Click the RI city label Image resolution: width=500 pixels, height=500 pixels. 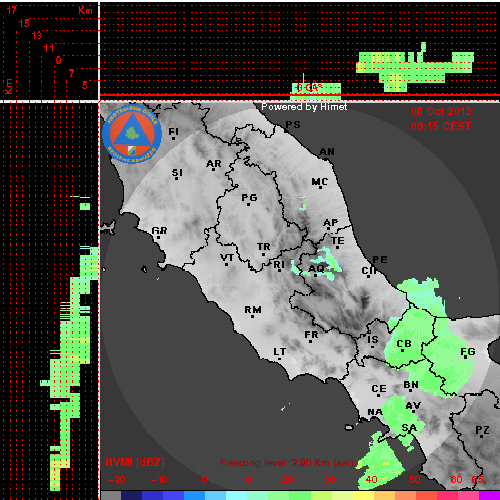pyautogui.click(x=279, y=265)
